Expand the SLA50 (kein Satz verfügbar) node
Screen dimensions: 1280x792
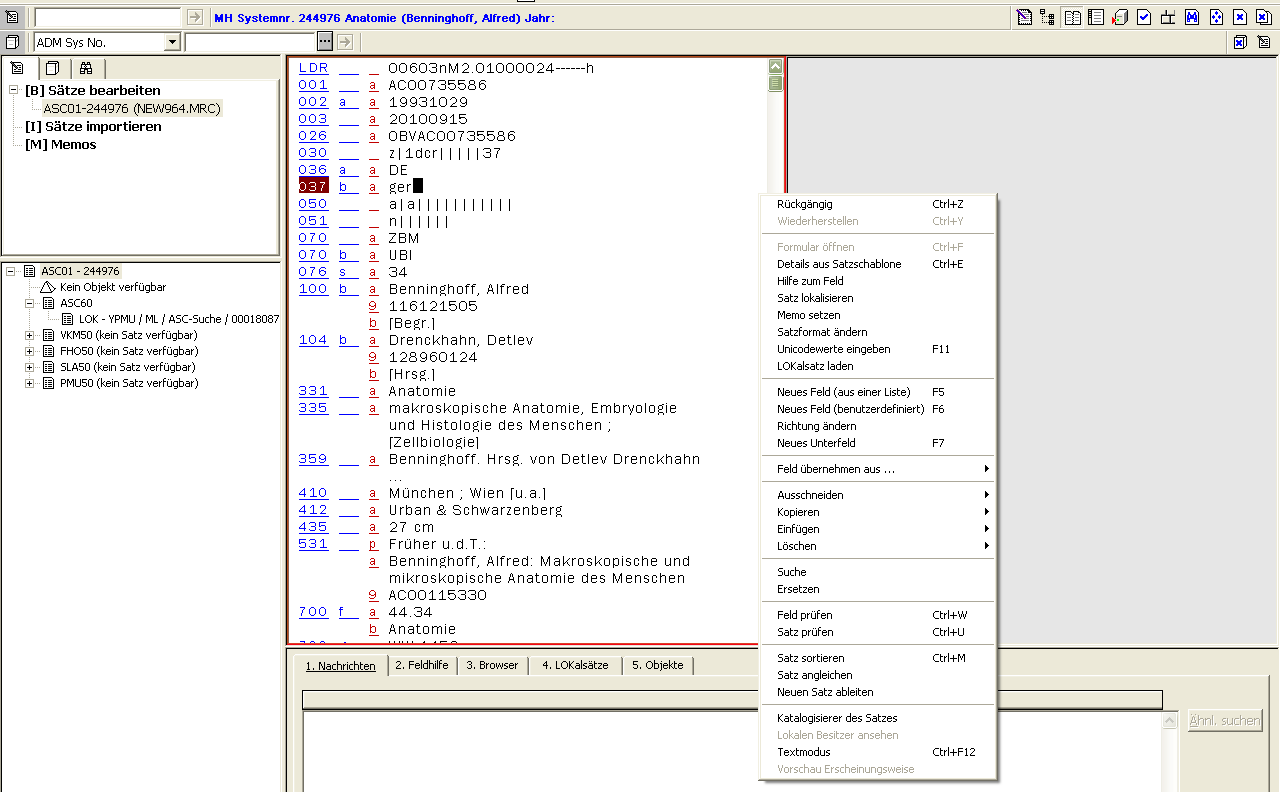[30, 367]
